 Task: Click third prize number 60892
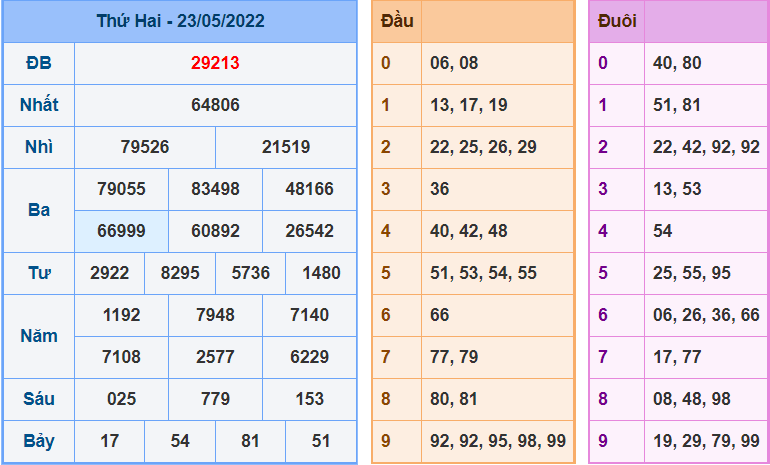(x=215, y=231)
